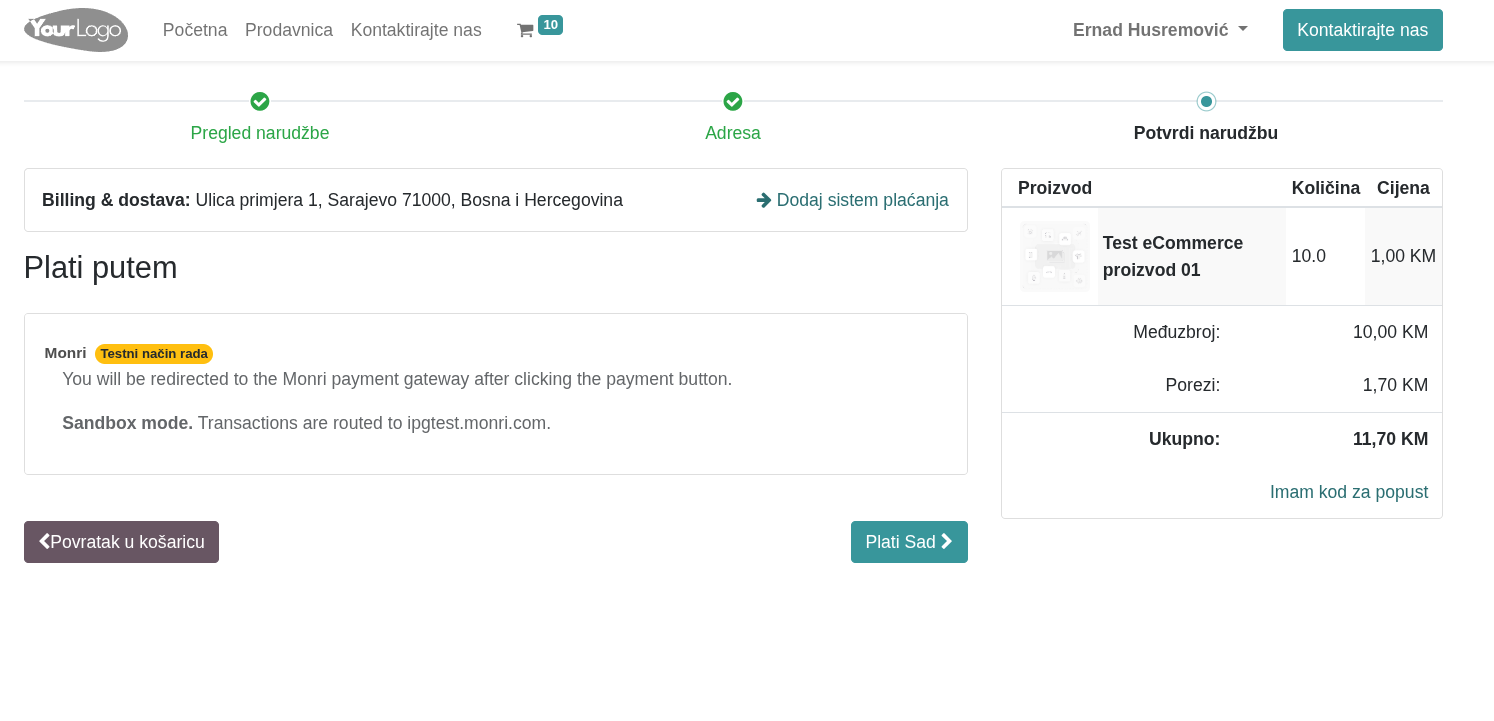
Task: Click the Pregled narudžbe step label
Action: (x=260, y=133)
